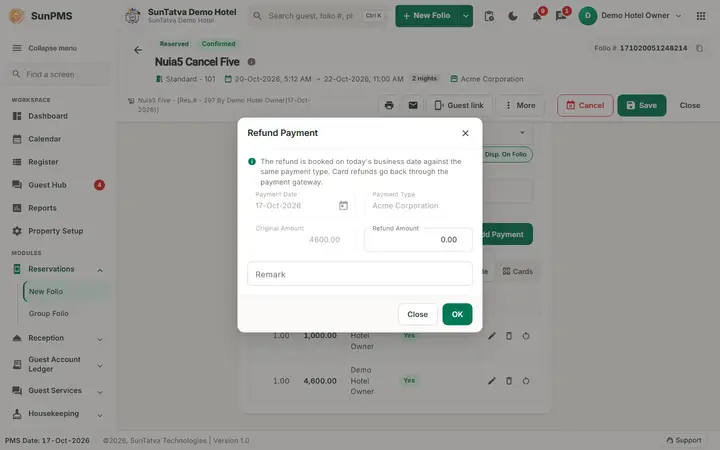
Task: Click the Acme Corporation company label
Action: (487, 79)
